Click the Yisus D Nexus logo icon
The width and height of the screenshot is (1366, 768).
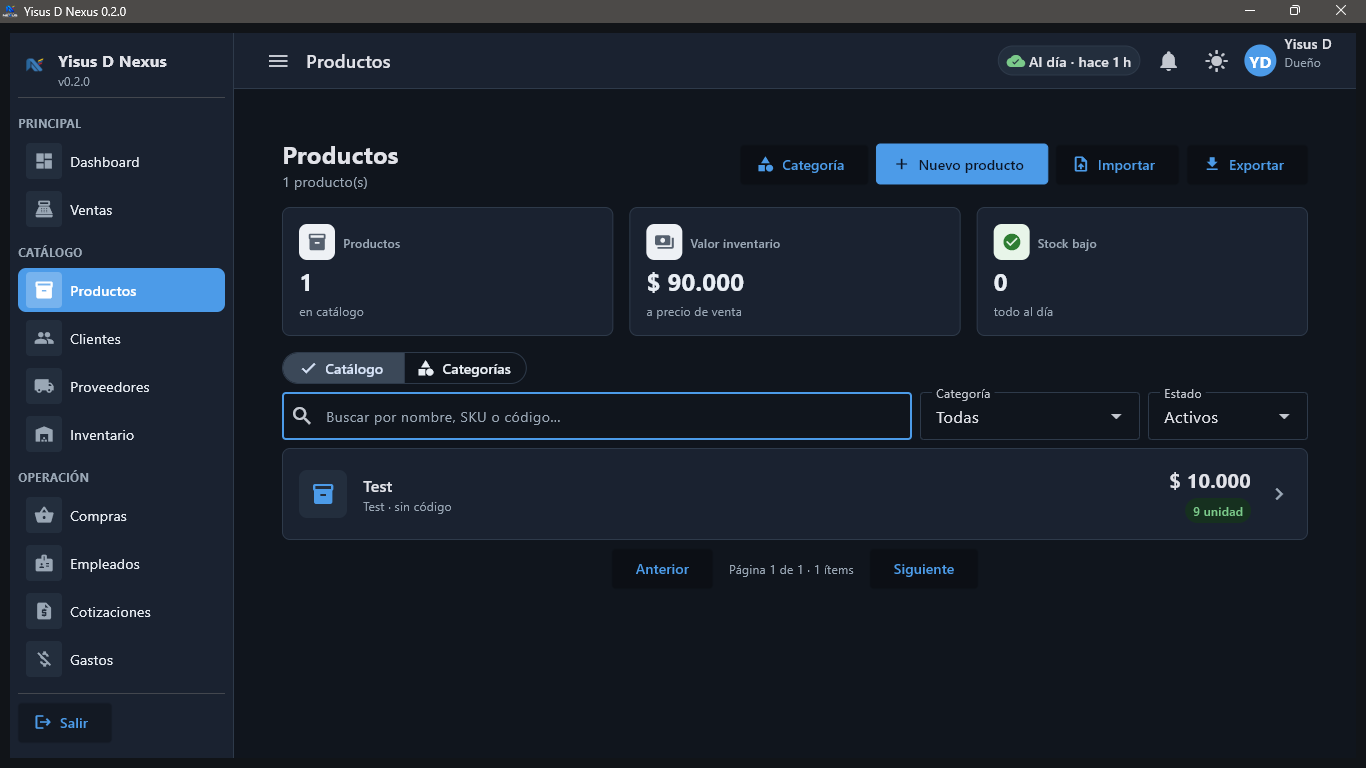tap(35, 65)
